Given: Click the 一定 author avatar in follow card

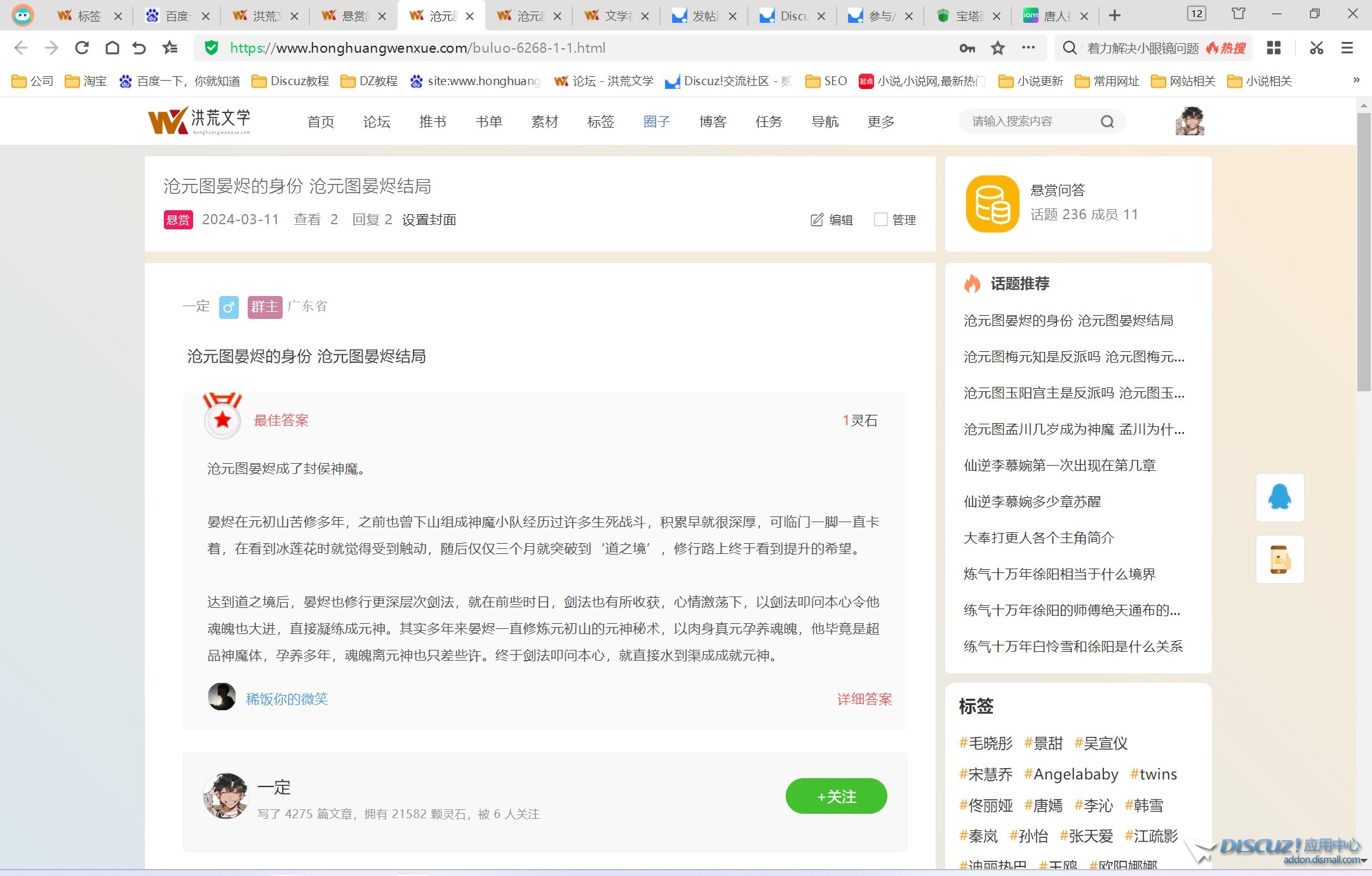Looking at the screenshot, I should tap(225, 795).
